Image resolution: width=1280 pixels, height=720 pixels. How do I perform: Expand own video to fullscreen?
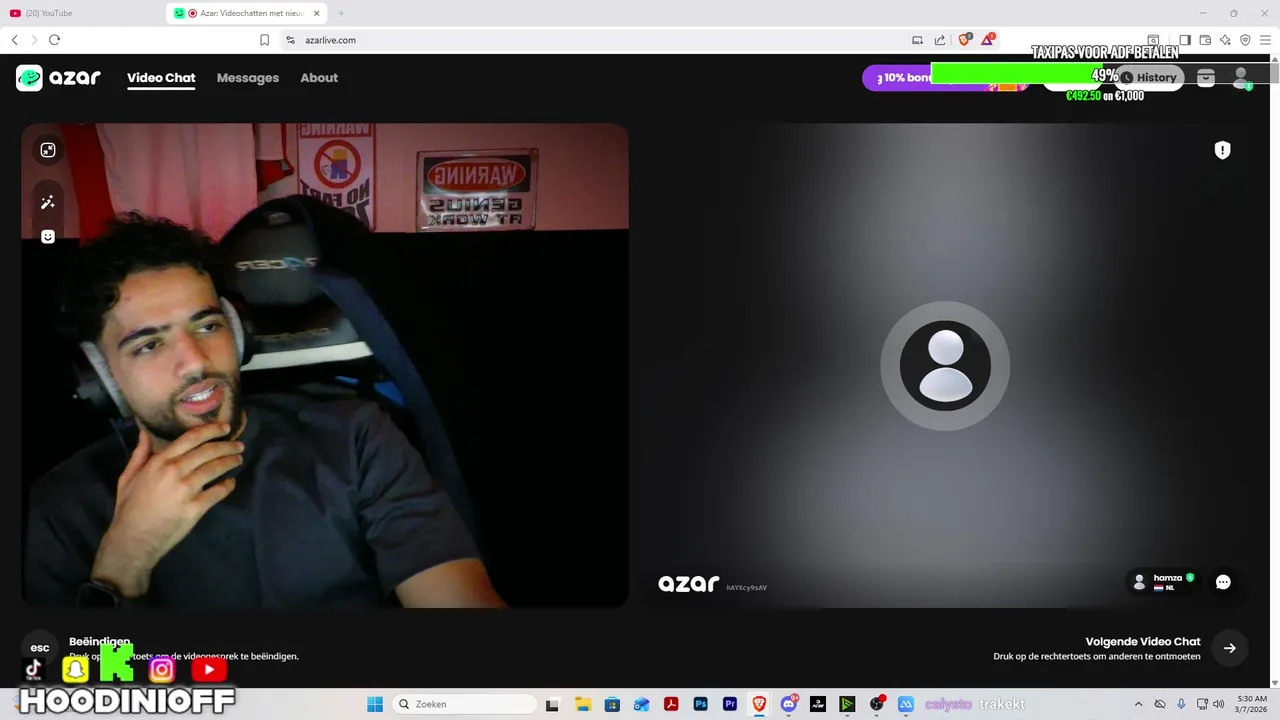coord(48,150)
